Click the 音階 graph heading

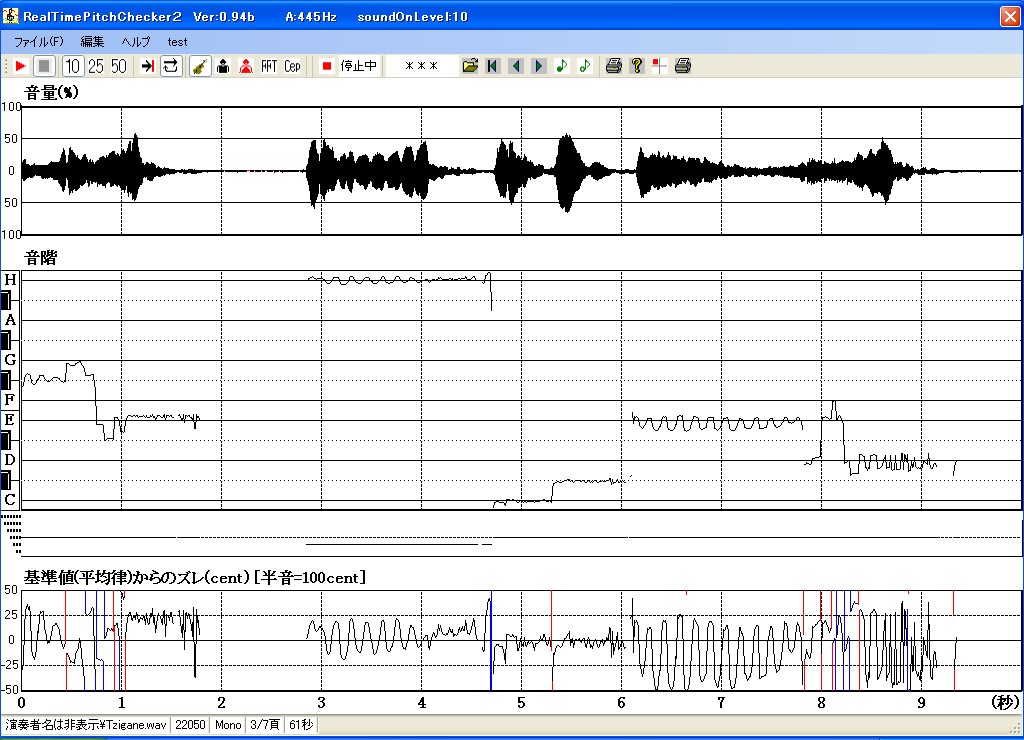(x=40, y=257)
